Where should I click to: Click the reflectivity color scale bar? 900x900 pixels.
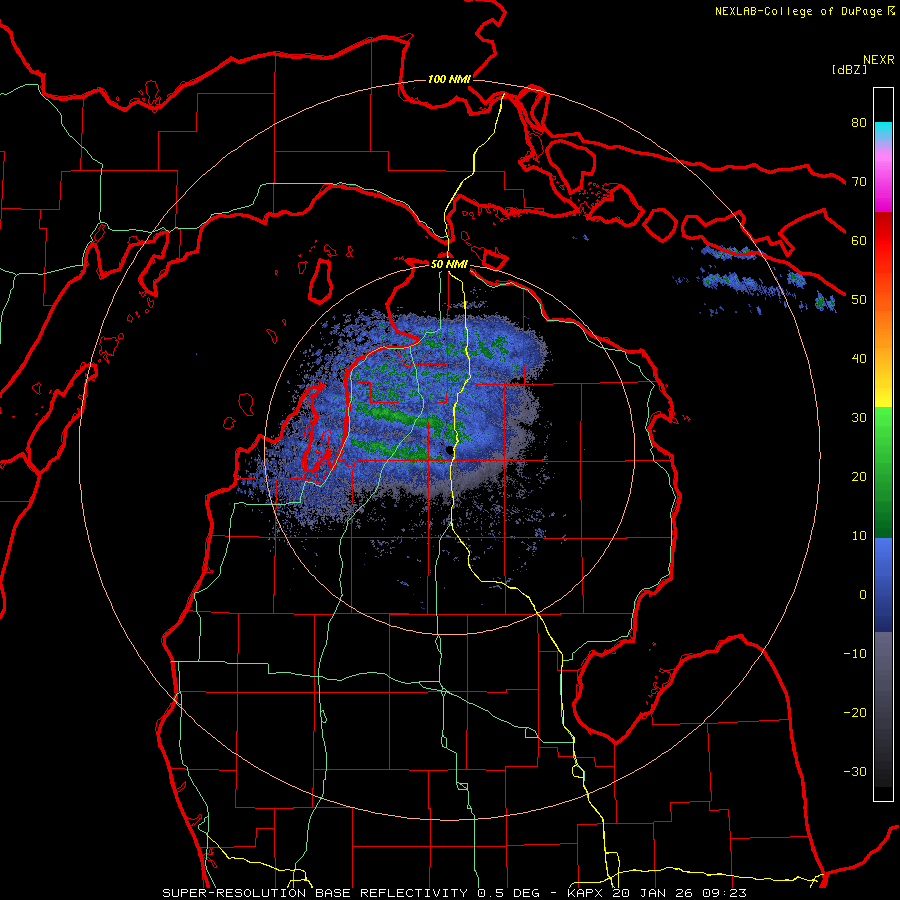[x=883, y=444]
